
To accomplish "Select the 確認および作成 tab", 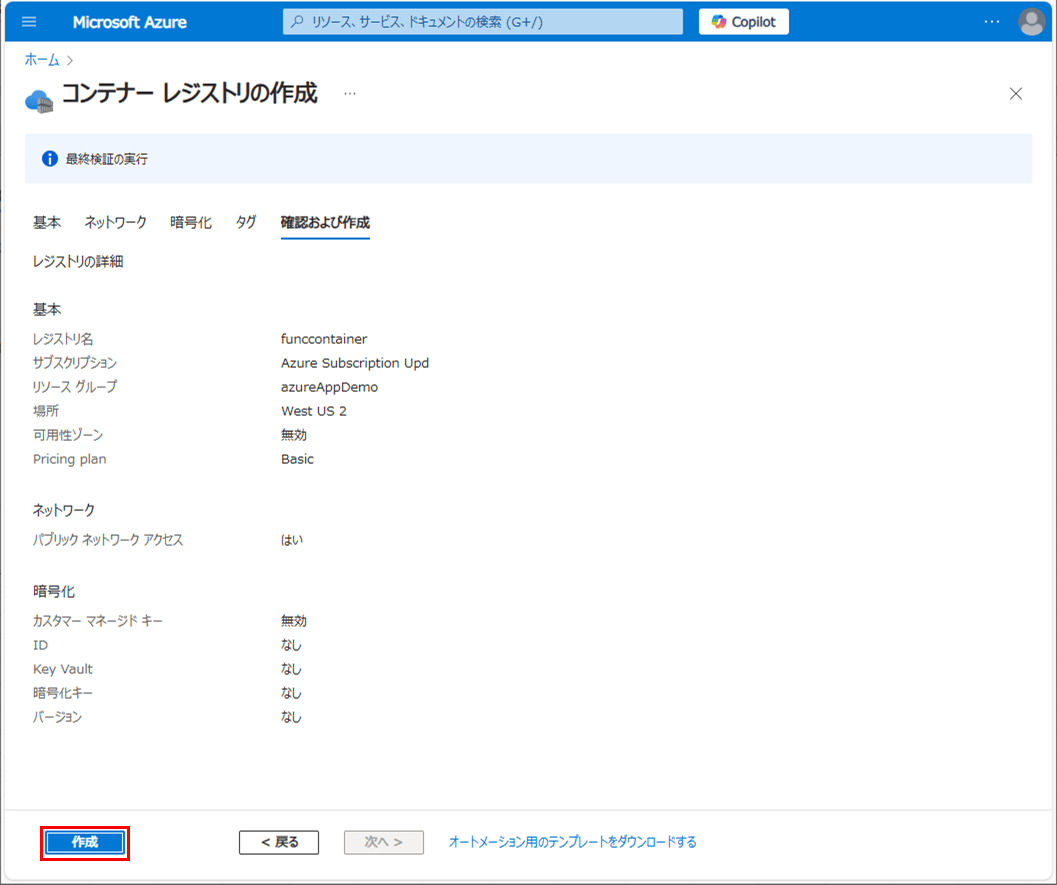I will click(325, 222).
